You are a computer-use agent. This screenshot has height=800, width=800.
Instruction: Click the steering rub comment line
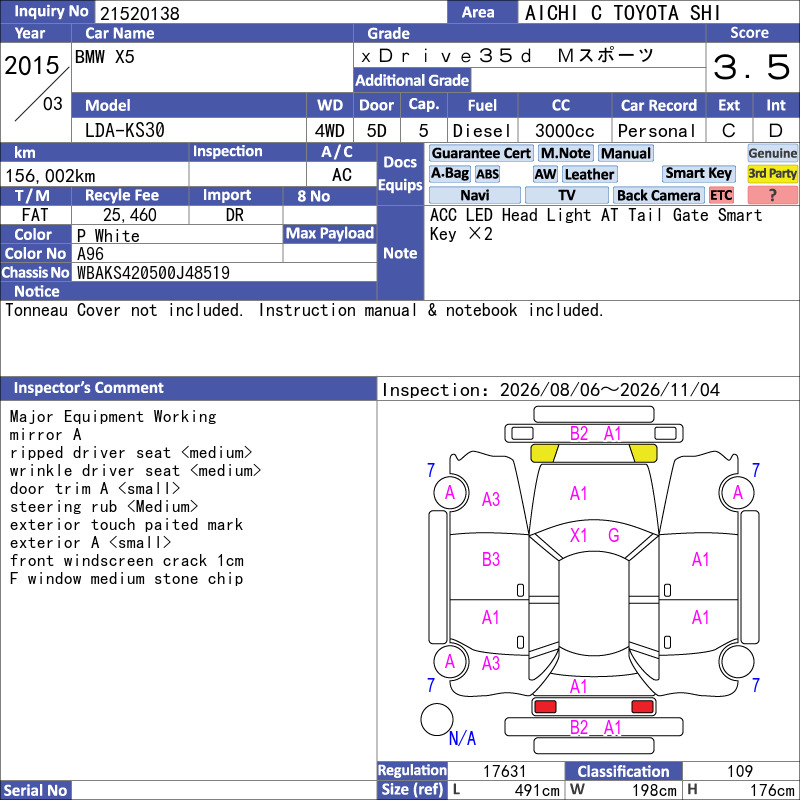click(104, 507)
